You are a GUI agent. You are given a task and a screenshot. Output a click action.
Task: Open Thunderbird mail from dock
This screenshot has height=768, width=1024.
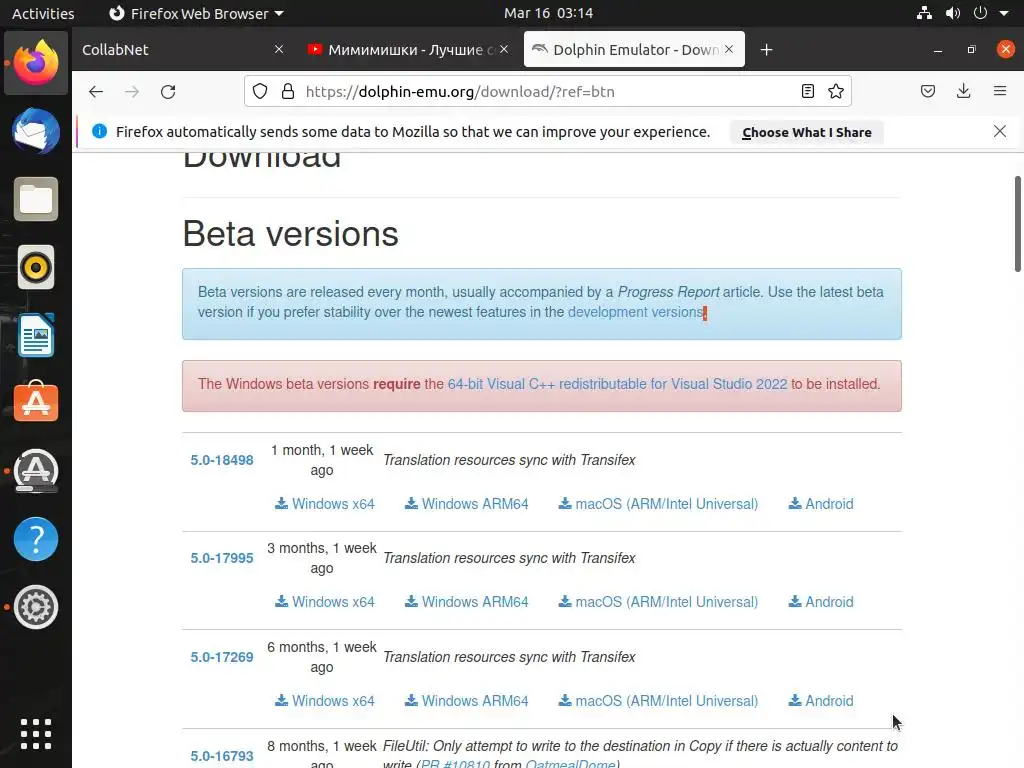coord(36,131)
